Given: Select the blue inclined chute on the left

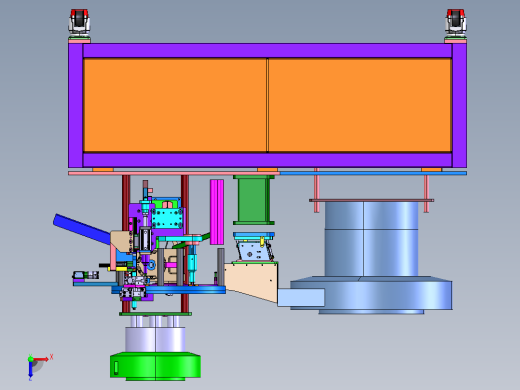Looking at the screenshot, I should pyautogui.click(x=82, y=228).
